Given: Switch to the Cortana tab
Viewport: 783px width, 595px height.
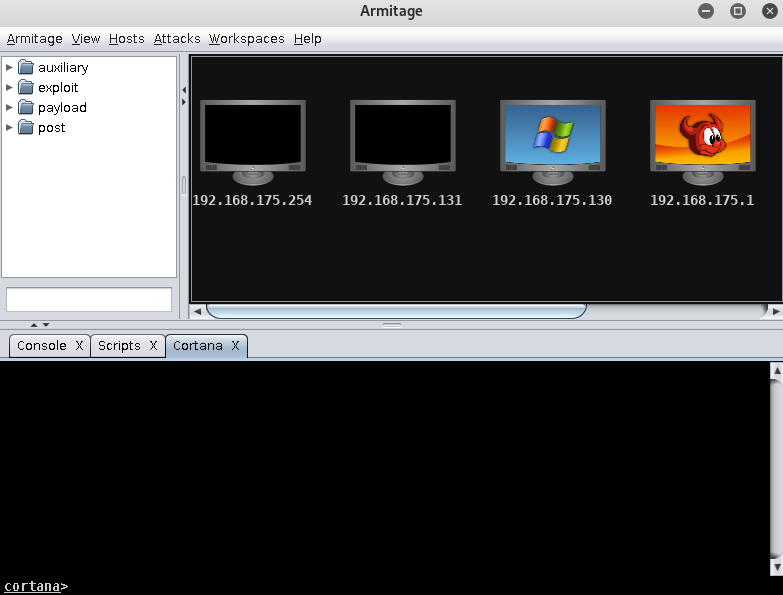Looking at the screenshot, I should tap(198, 345).
